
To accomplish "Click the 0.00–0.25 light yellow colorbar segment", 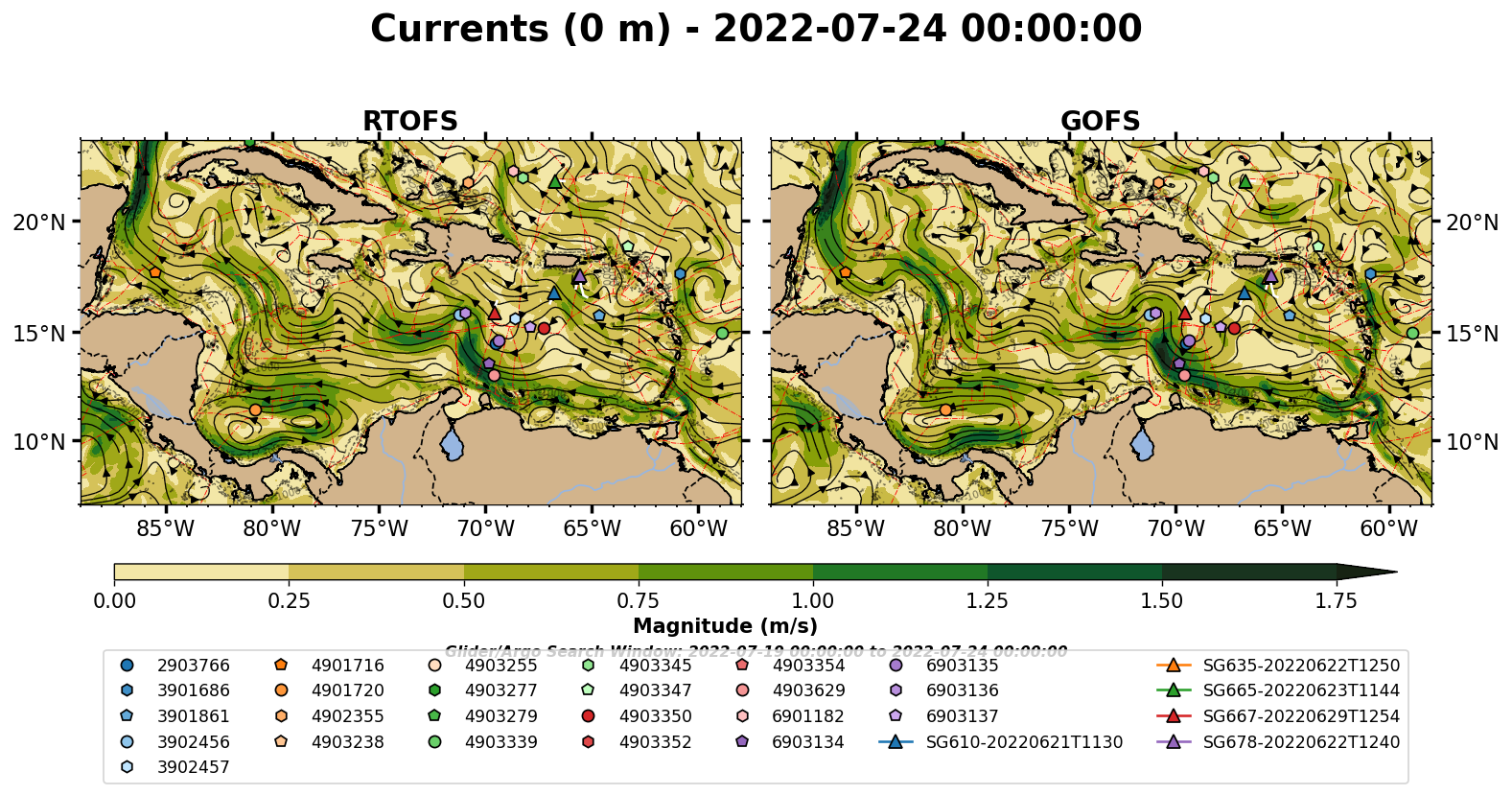I will pyautogui.click(x=201, y=573).
